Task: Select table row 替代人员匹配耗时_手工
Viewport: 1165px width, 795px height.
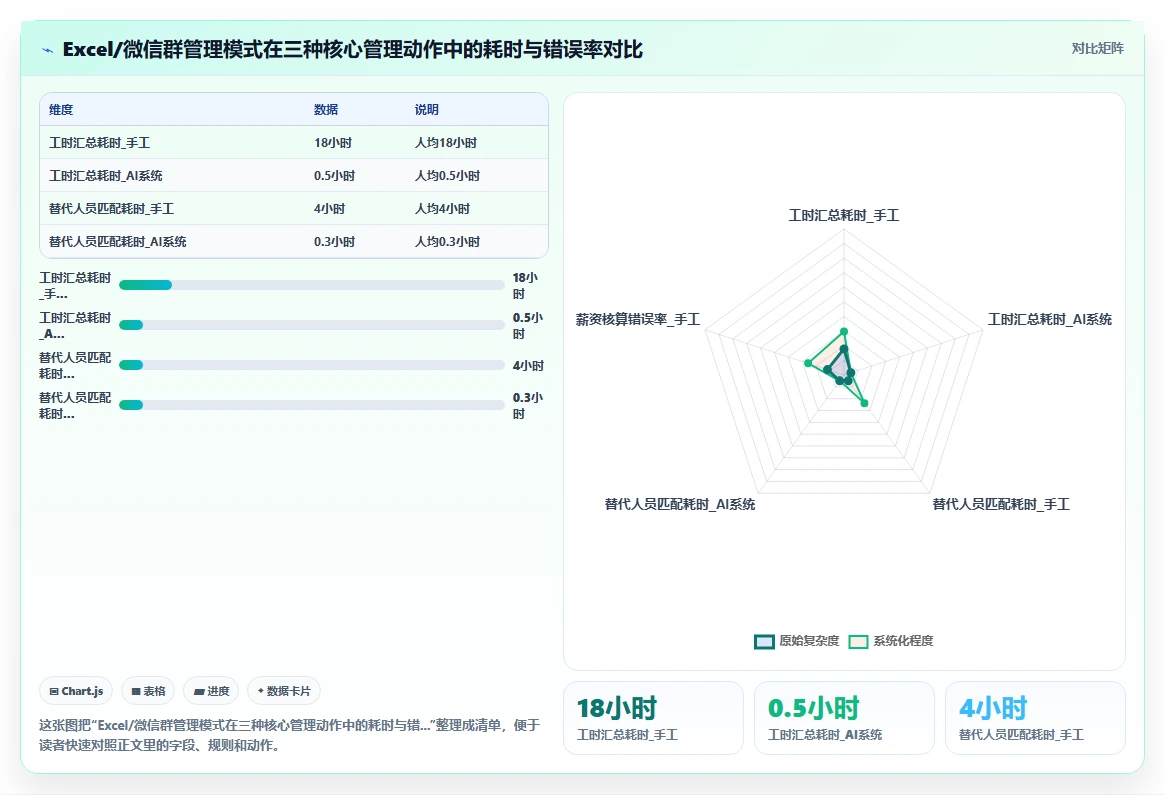Action: 293,209
